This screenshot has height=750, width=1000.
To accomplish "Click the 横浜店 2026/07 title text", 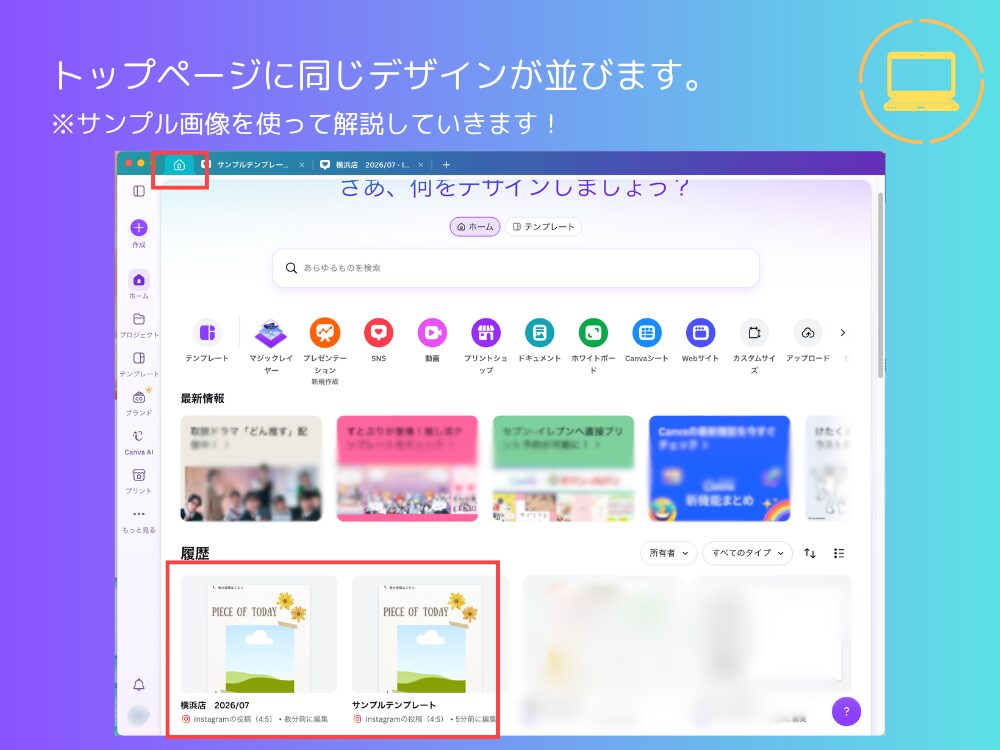I will click(x=215, y=705).
